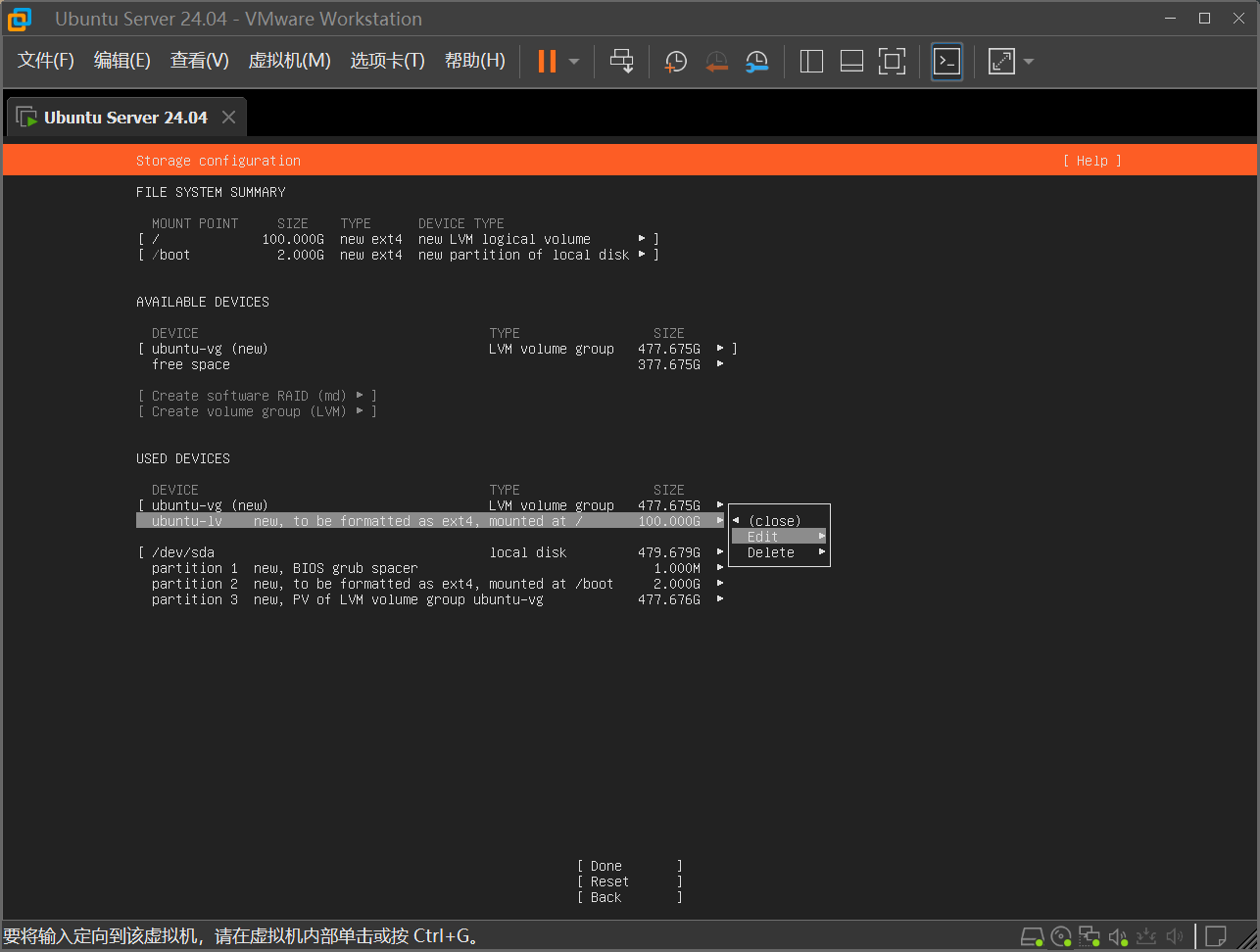Close the Ubuntu Server 24.04 tab
Screen dimensions: 1260x952
228,118
